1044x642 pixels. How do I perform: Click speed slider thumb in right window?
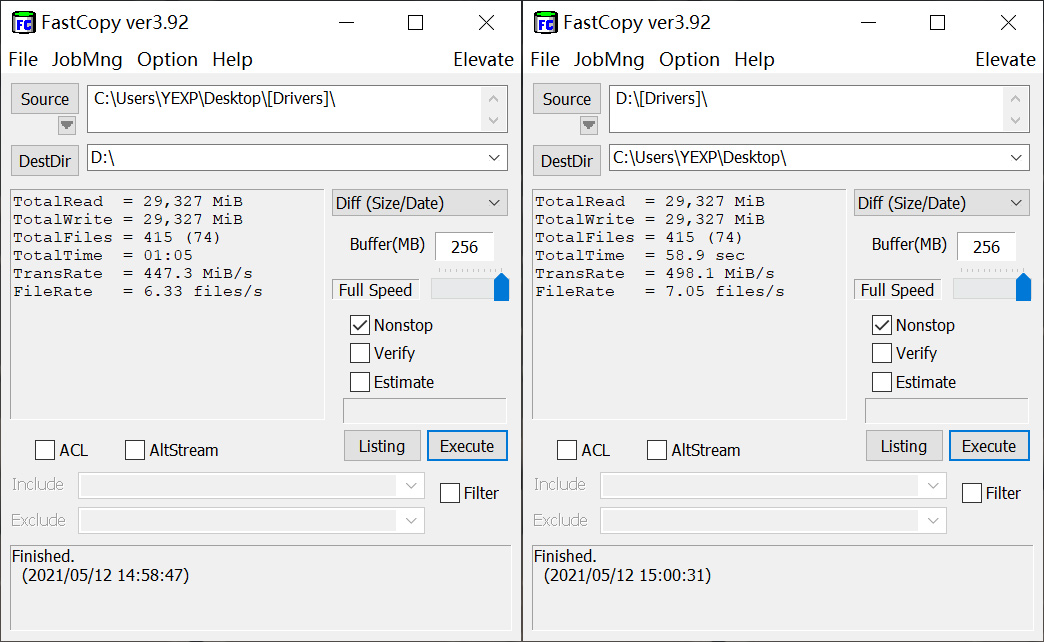pyautogui.click(x=1023, y=287)
